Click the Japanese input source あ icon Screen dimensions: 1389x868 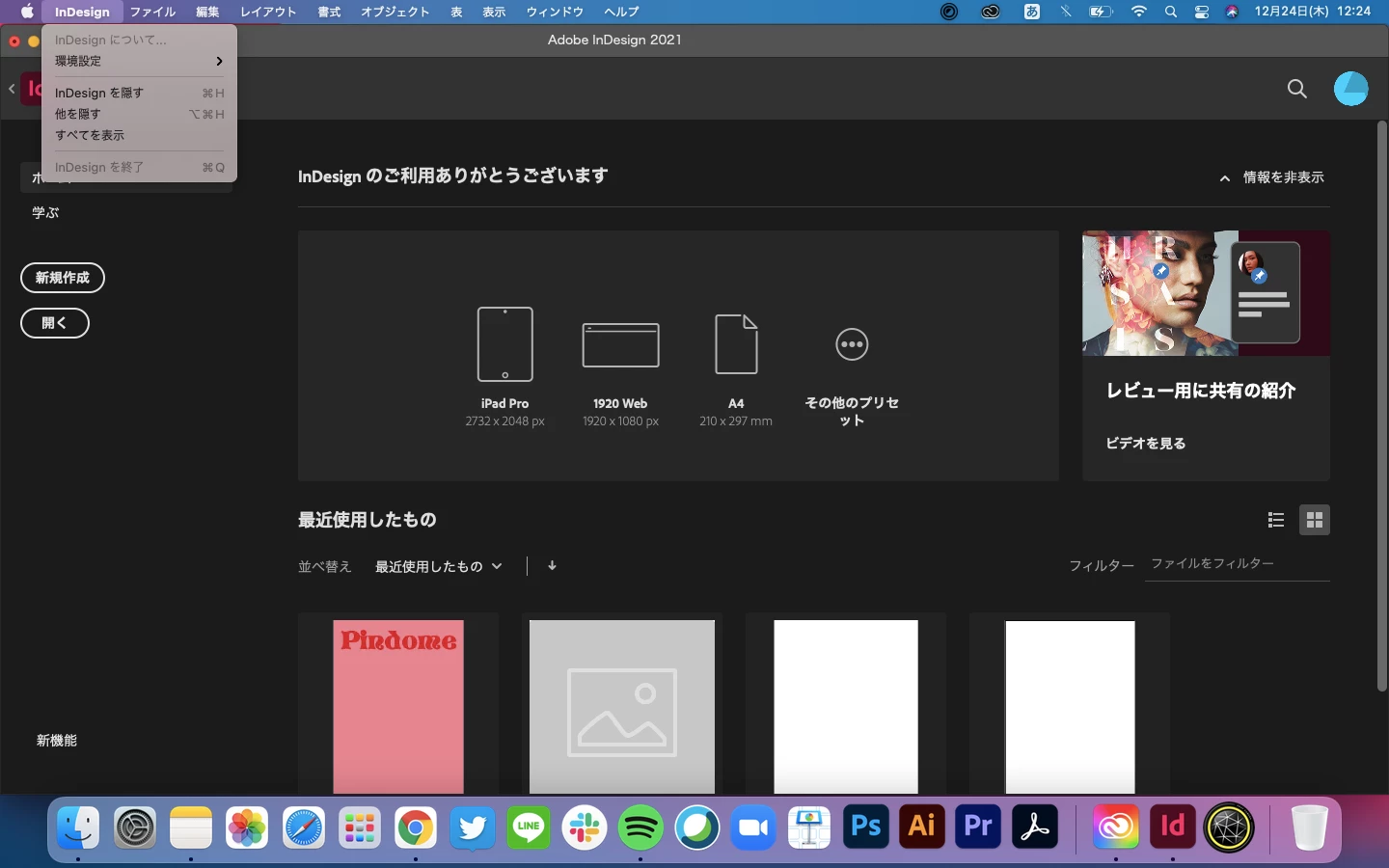click(1031, 12)
